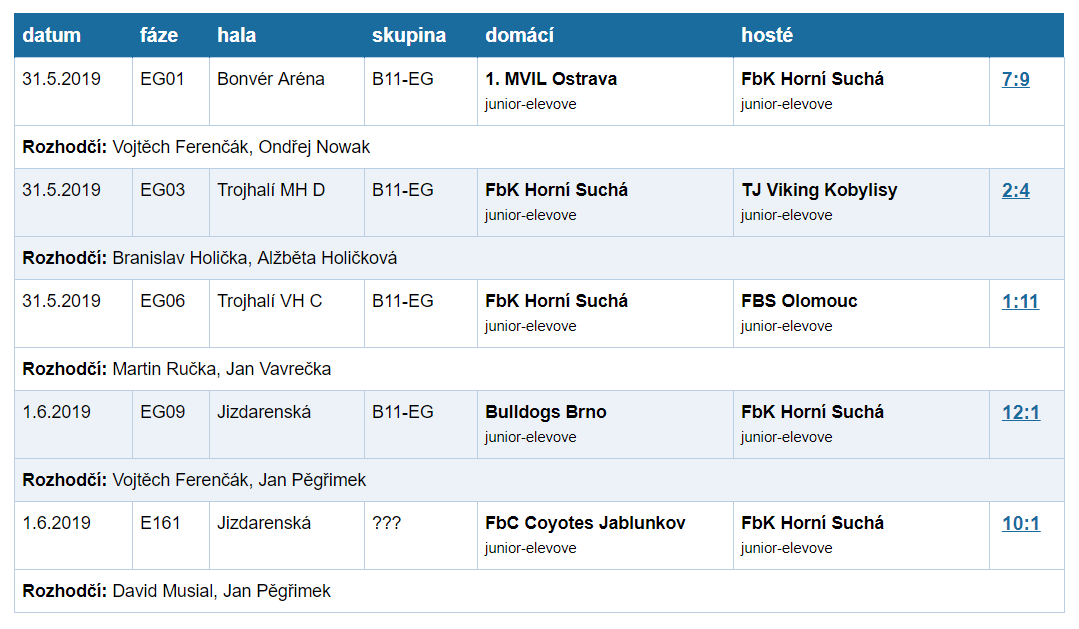Click the Trojhalí MH D hall cell

(x=271, y=190)
